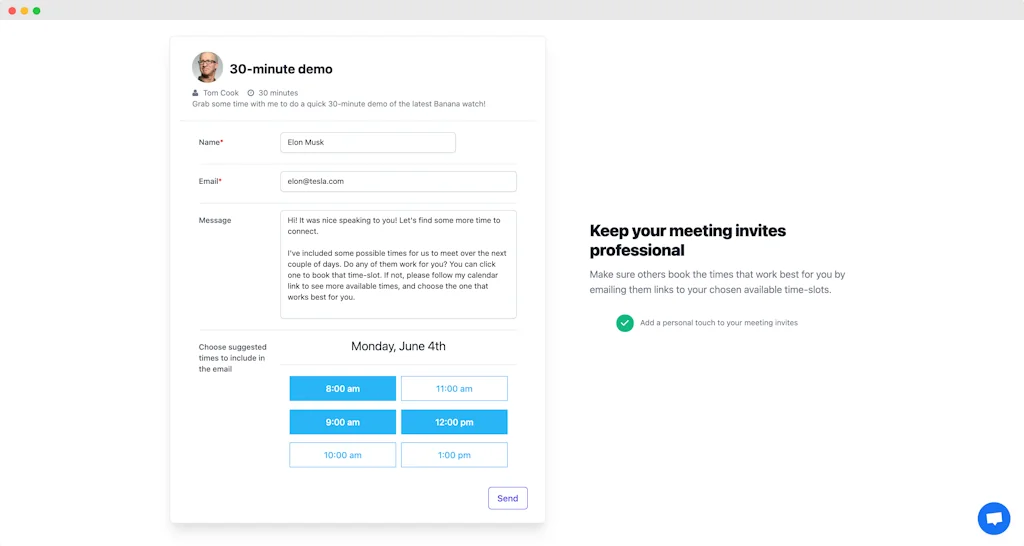
Task: Select the 11:00 am time slot
Action: [x=454, y=388]
